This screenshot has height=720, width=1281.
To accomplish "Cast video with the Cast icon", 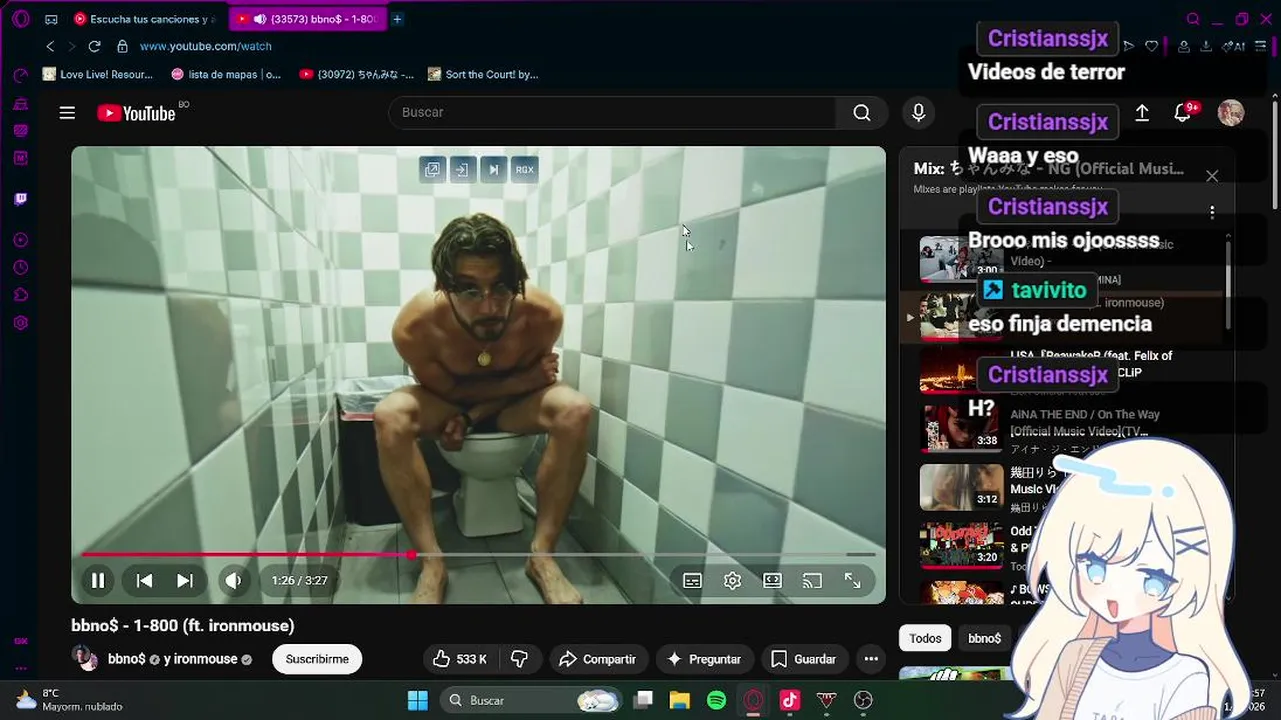I will tap(813, 580).
